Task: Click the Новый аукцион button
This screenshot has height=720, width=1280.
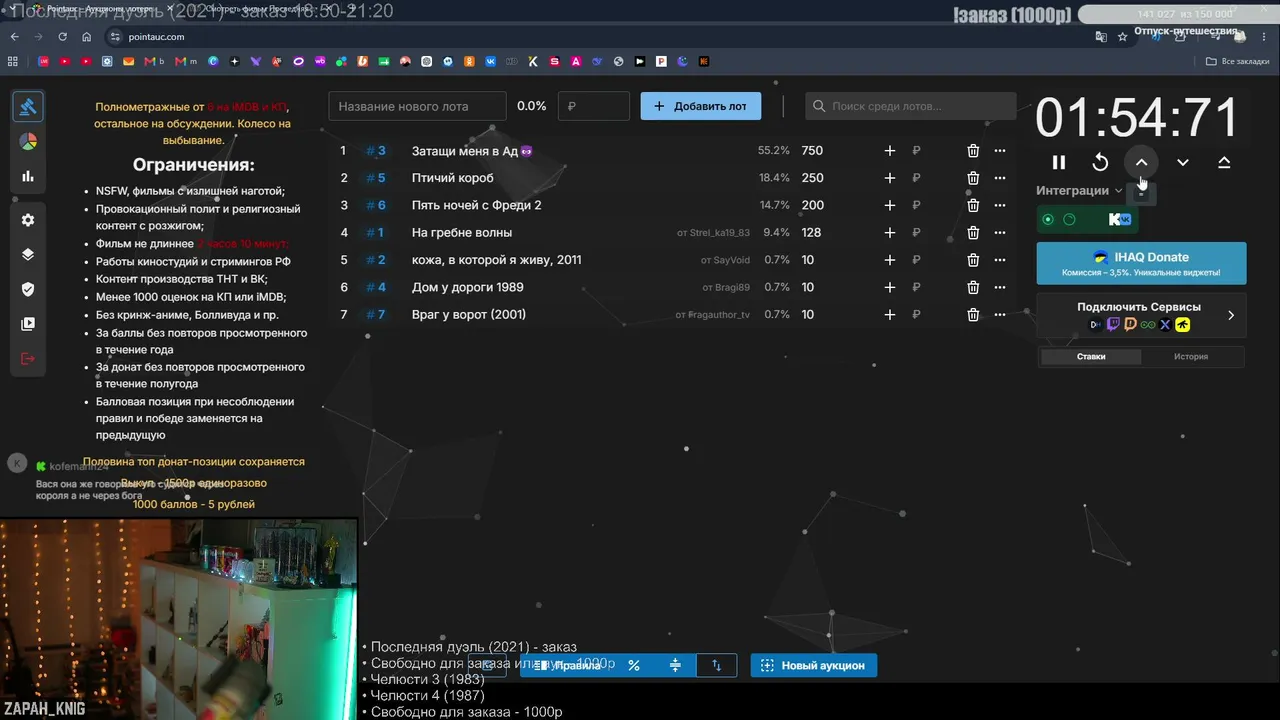Action: click(814, 665)
